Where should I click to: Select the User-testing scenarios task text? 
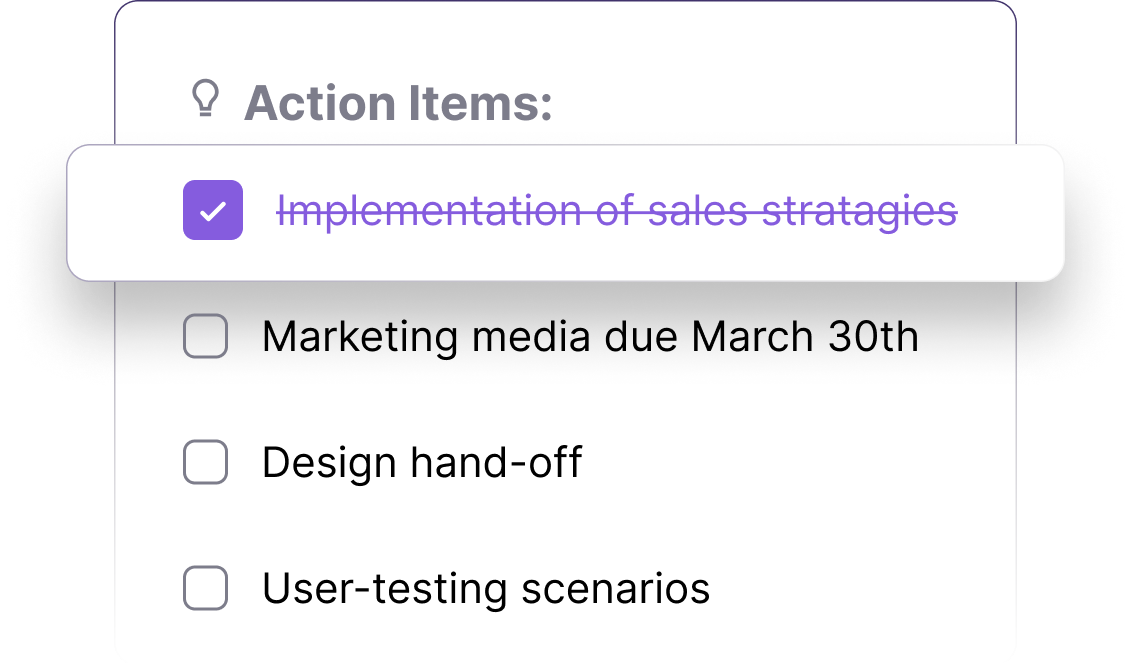(x=486, y=588)
